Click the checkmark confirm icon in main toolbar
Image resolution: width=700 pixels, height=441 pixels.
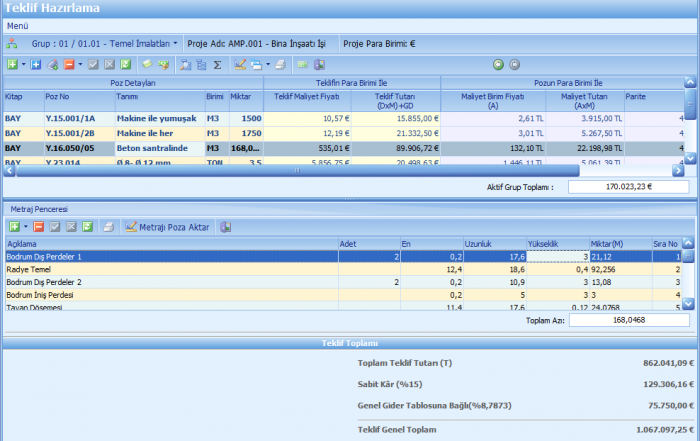pyautogui.click(x=93, y=64)
